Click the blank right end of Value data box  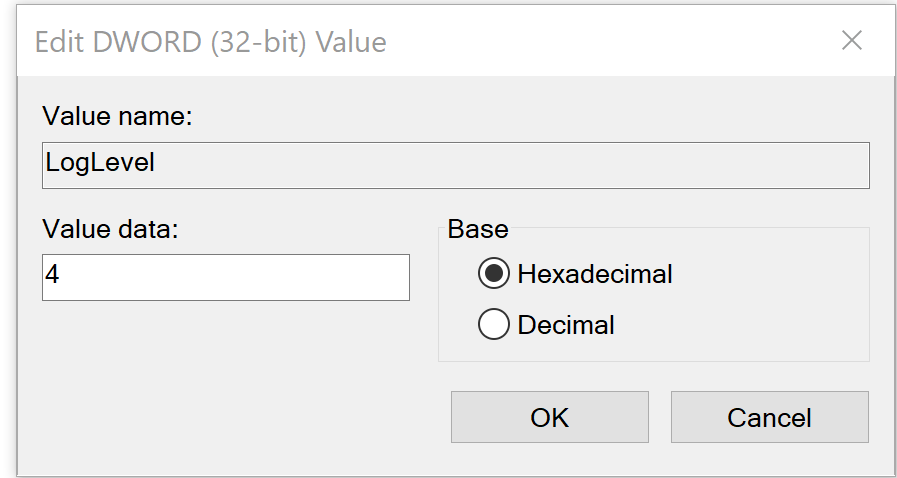pos(380,277)
